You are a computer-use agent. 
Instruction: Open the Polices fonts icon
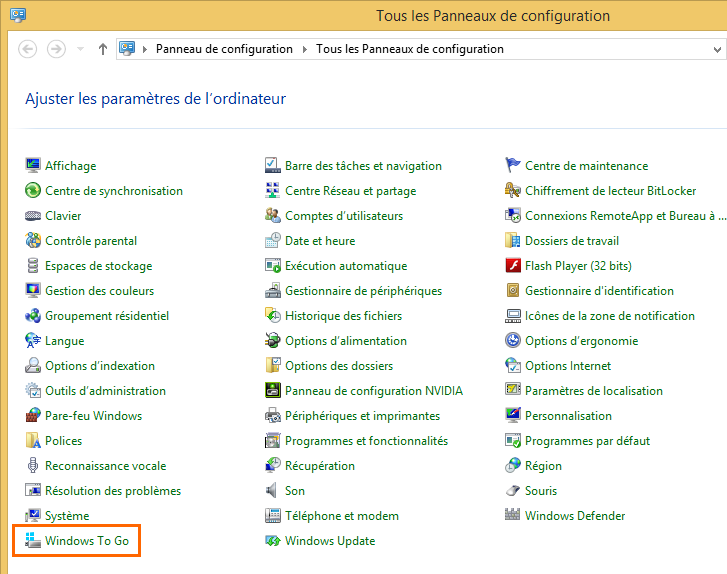tap(33, 440)
